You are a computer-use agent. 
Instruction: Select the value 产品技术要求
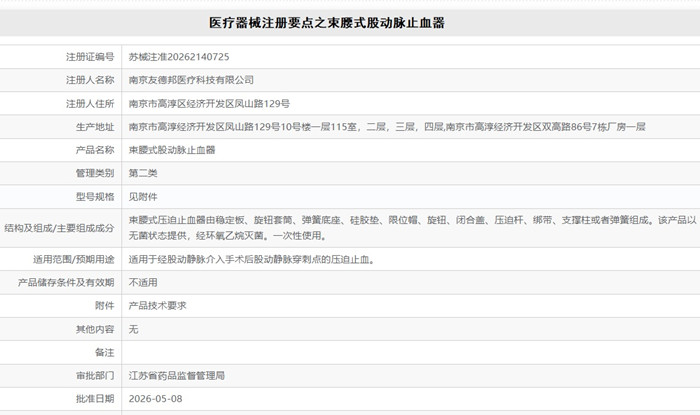point(158,306)
